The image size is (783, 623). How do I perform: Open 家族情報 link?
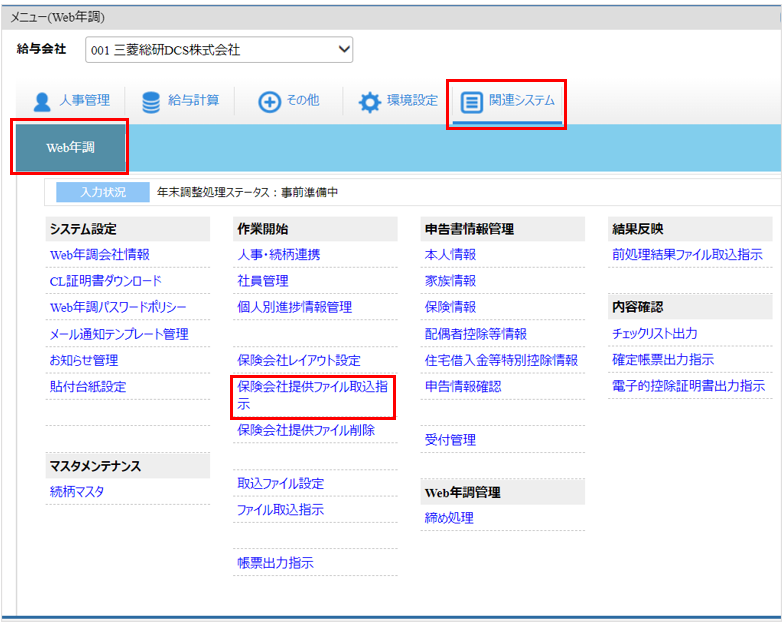[450, 281]
